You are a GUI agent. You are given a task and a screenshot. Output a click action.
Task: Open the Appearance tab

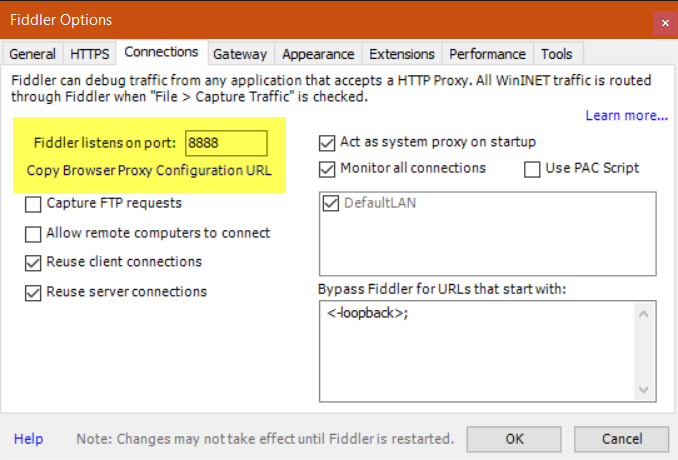coord(318,54)
